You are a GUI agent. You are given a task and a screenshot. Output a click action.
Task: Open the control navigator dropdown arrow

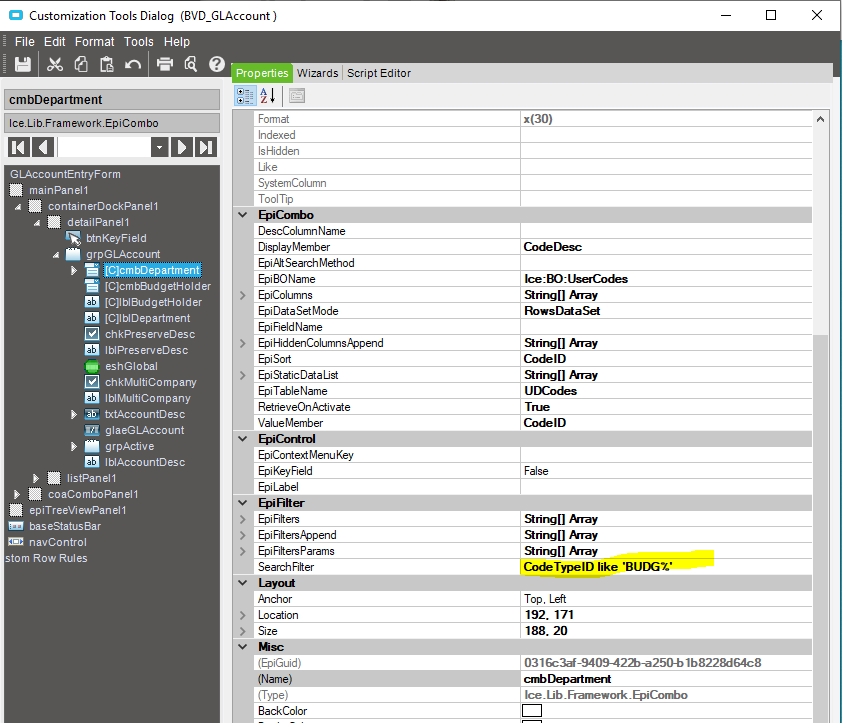click(x=159, y=147)
